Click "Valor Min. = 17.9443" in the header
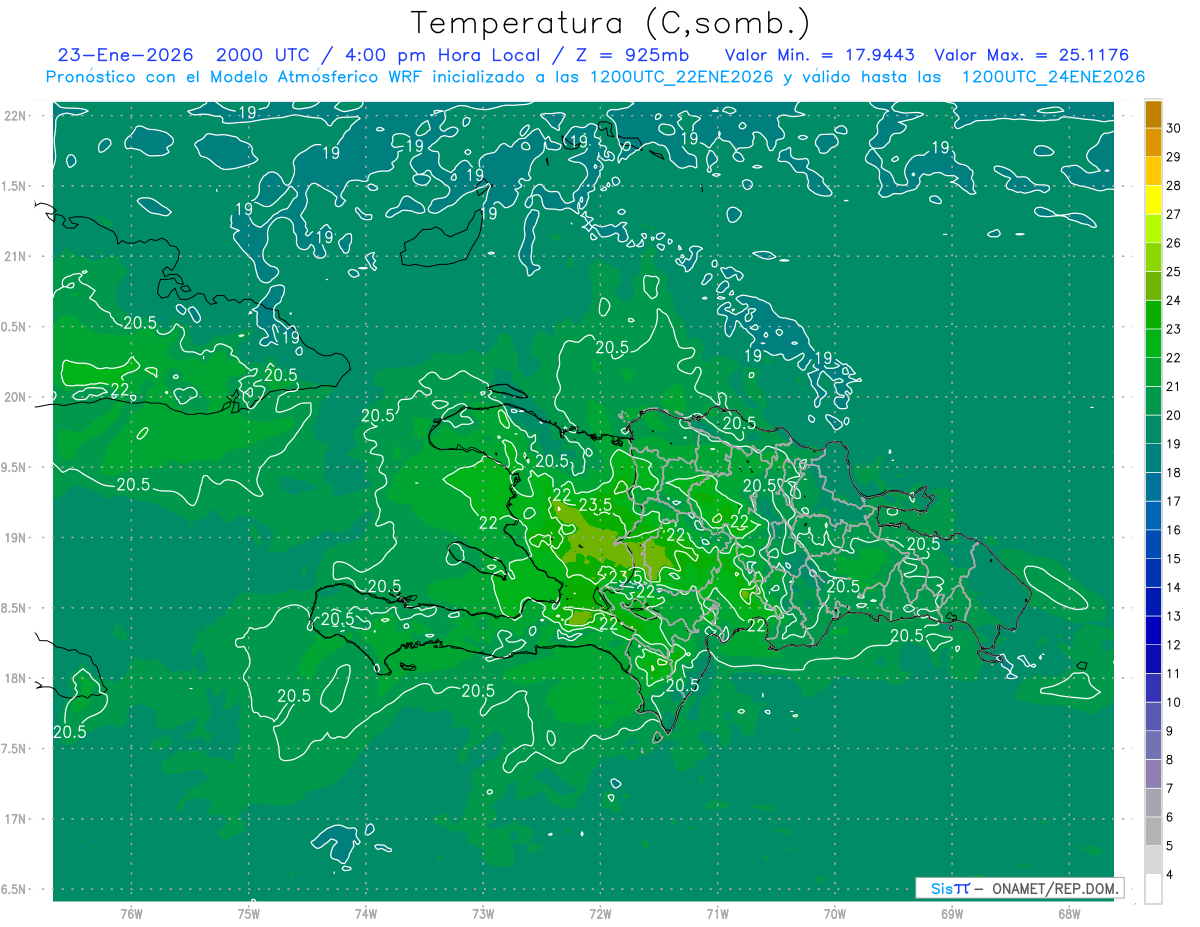Screen dimensions: 1200x927 click(x=819, y=55)
